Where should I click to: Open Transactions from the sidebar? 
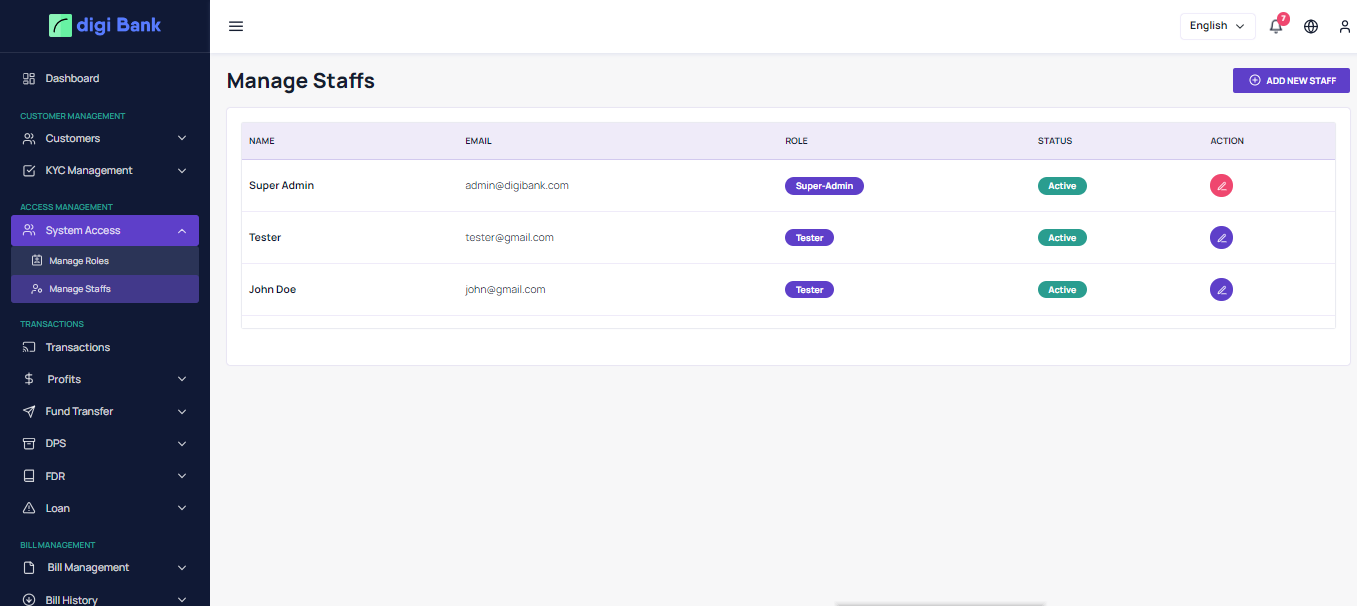tap(77, 347)
